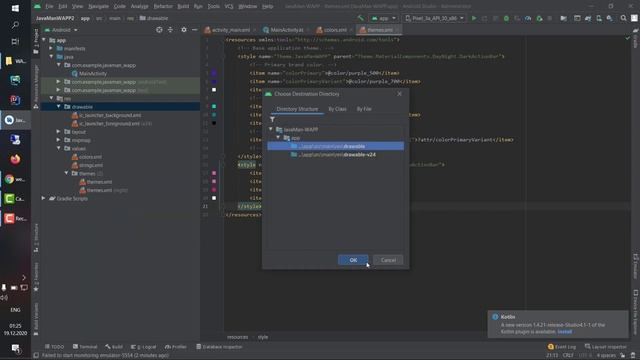
Task: Open Windows Start menu
Action: 15,8
